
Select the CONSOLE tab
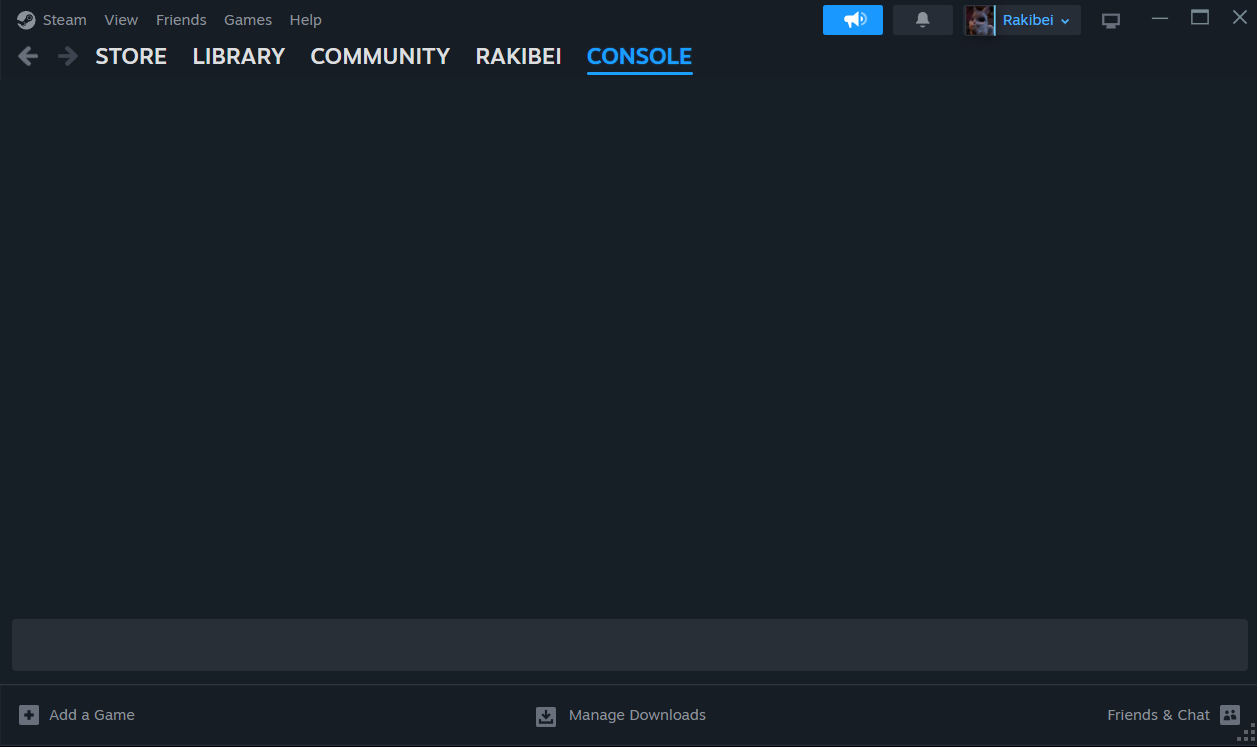coord(639,57)
